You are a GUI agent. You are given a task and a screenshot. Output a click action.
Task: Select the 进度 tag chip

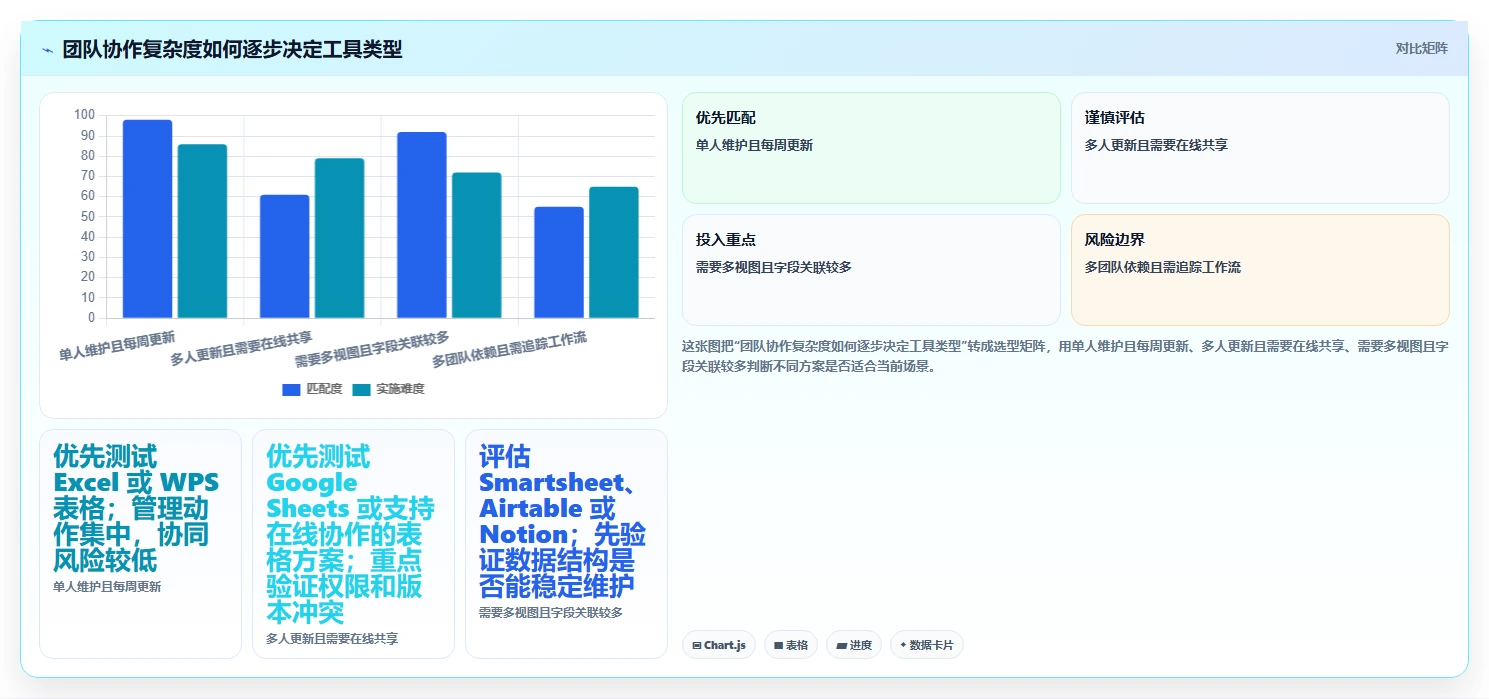(854, 645)
